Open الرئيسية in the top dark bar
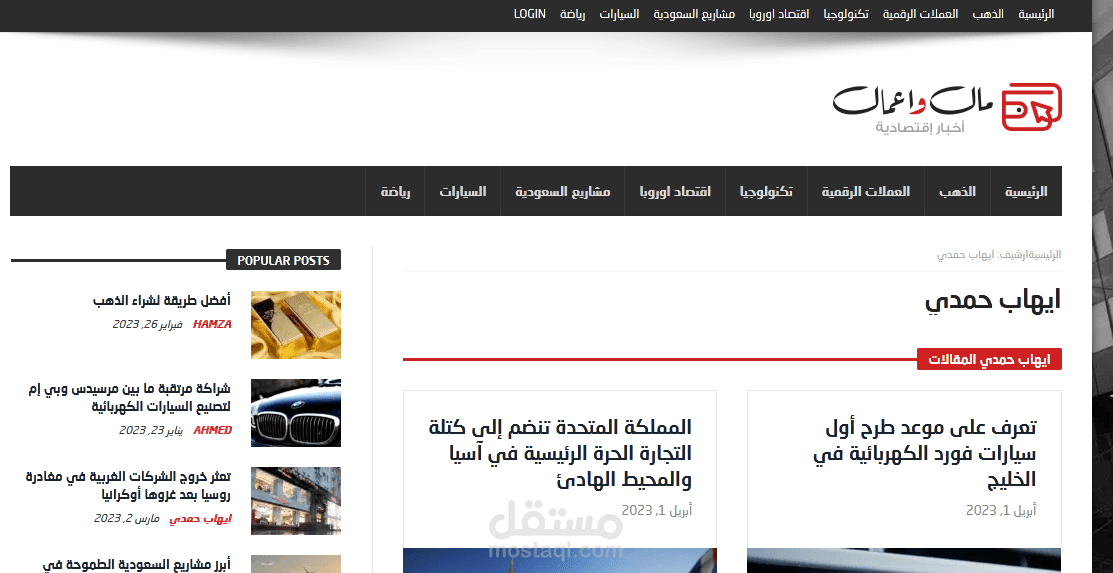The image size is (1113, 573). [x=1036, y=14]
